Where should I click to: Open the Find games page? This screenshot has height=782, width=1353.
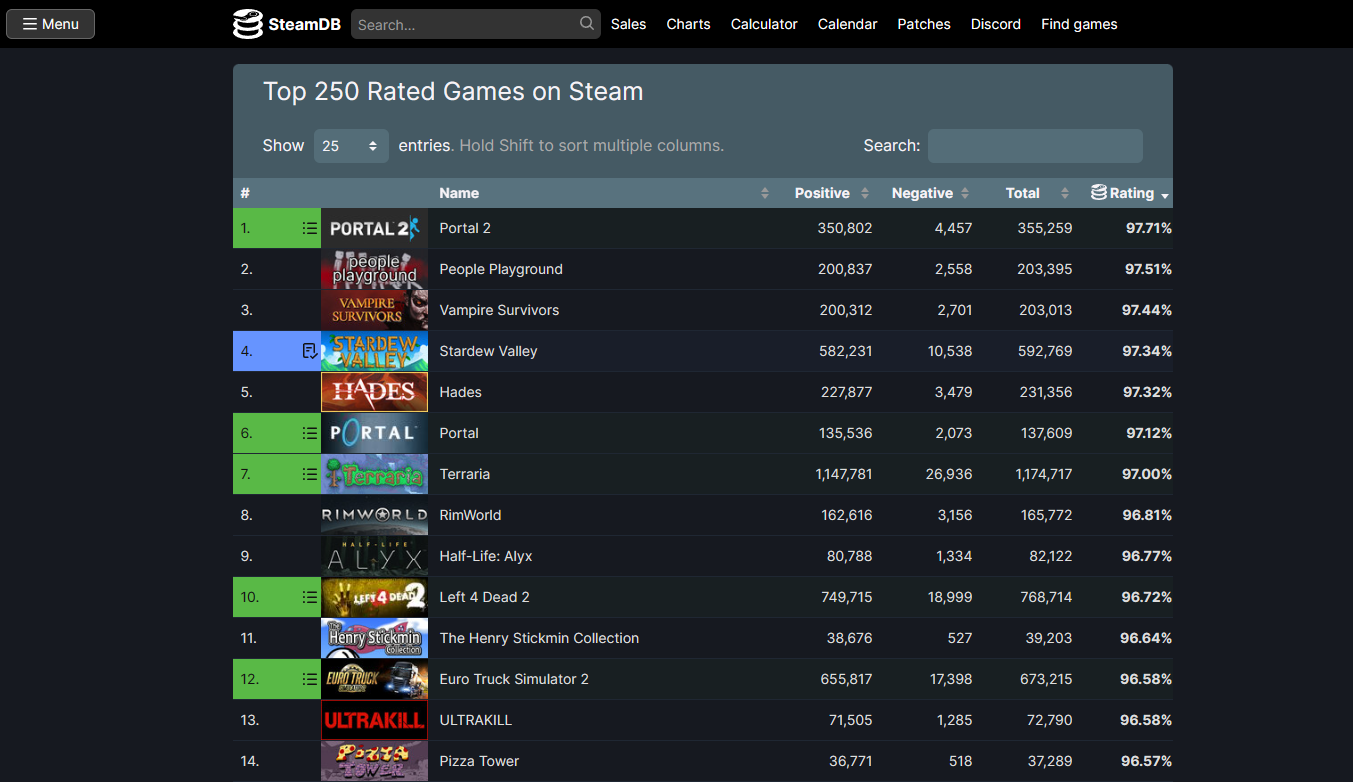[1079, 24]
